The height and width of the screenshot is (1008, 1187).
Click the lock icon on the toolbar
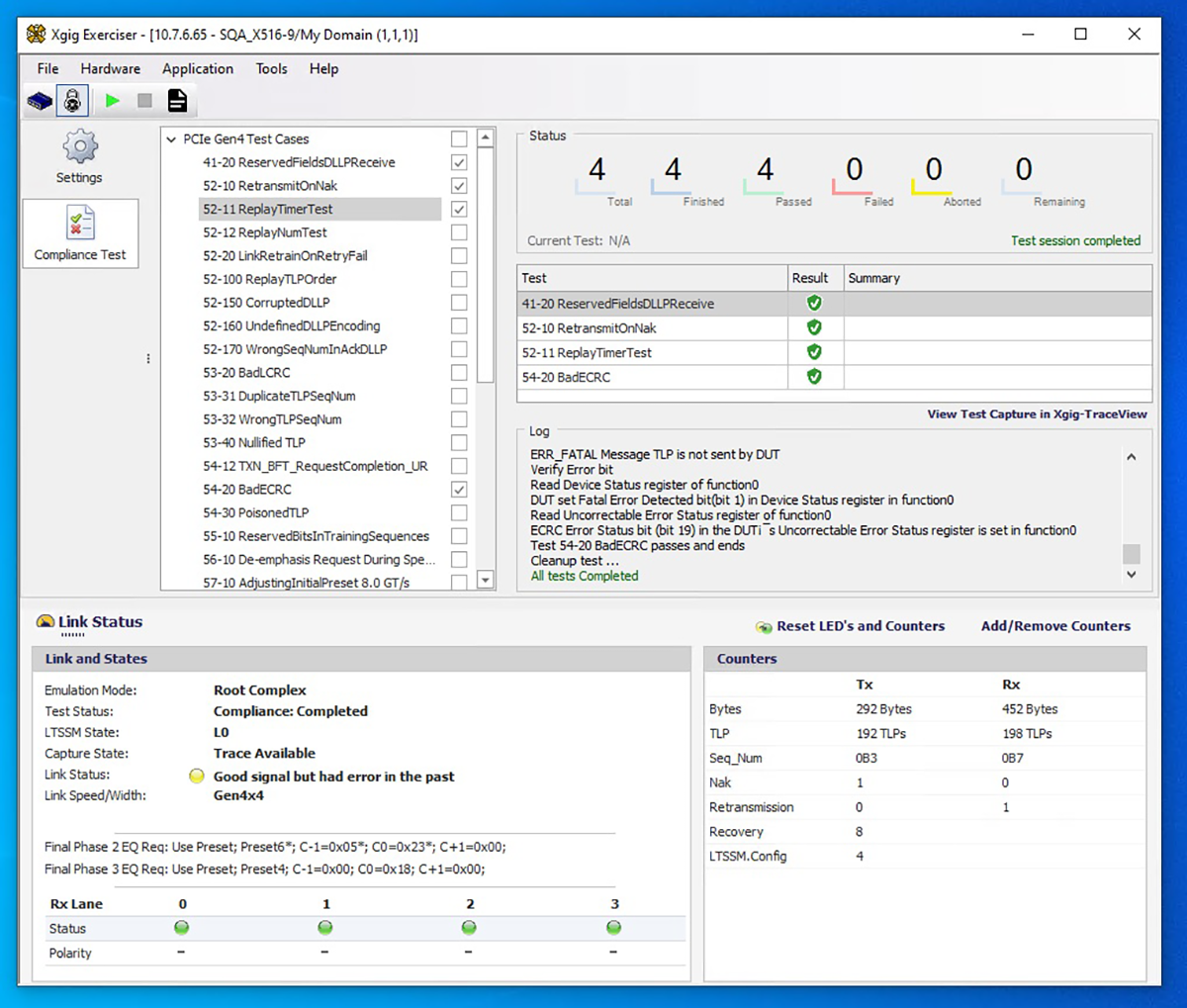[x=71, y=100]
